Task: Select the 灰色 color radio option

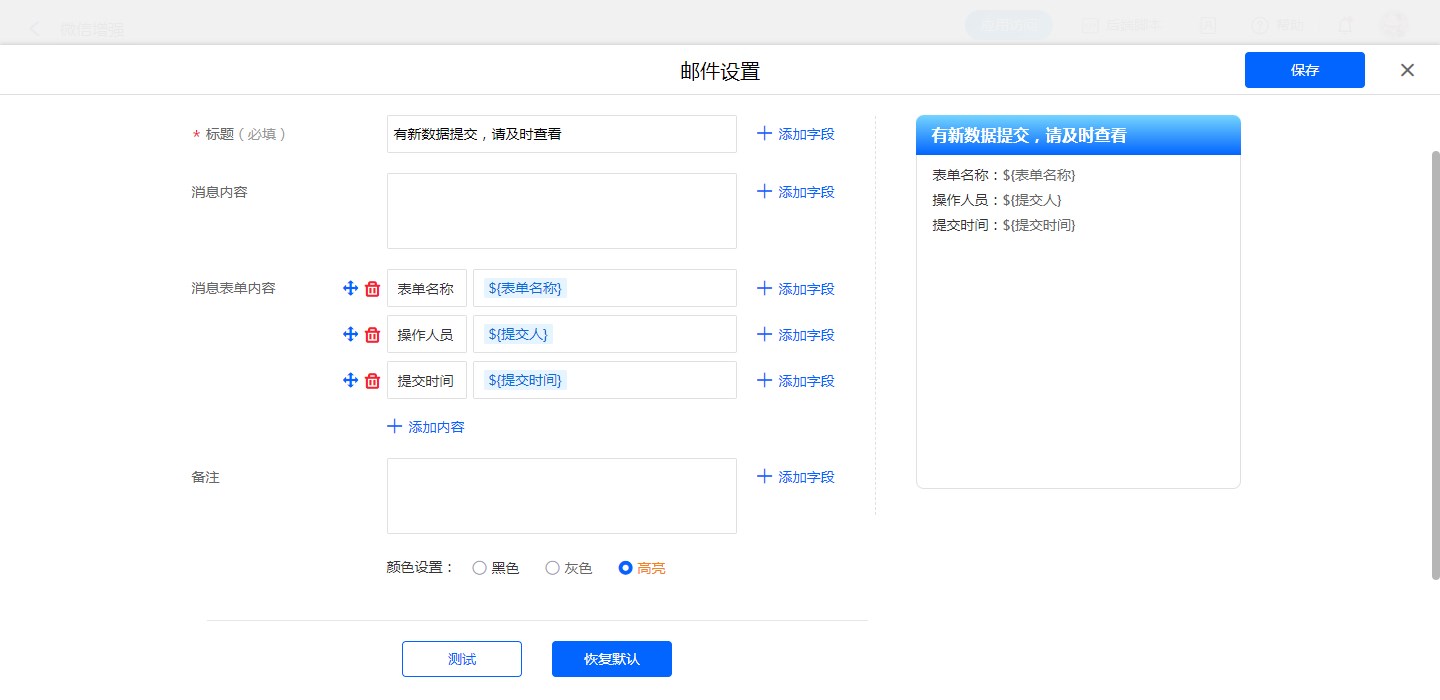Action: coord(552,568)
